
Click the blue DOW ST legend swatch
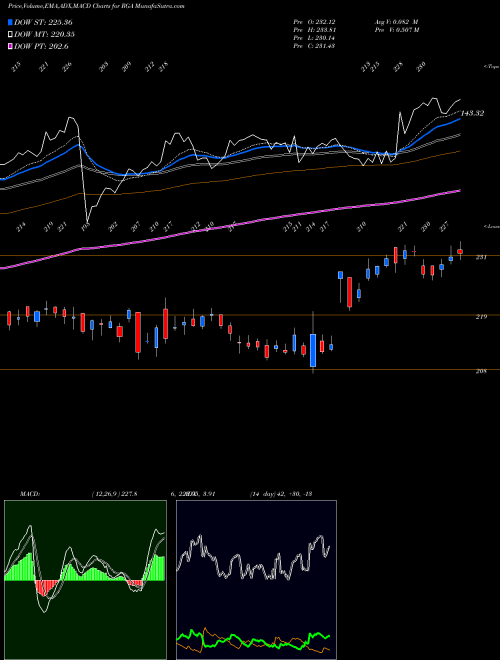11,22
